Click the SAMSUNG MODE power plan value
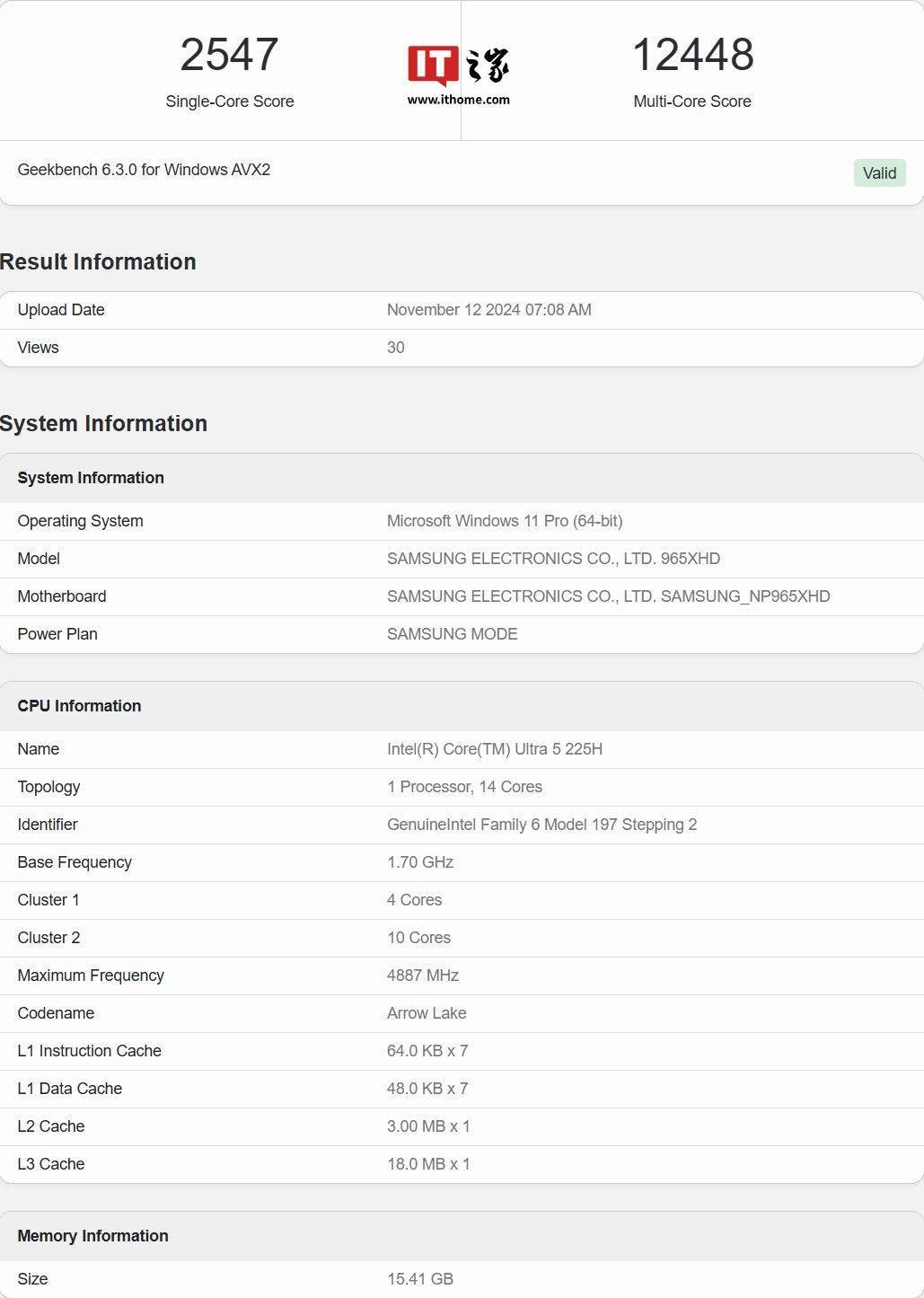 click(452, 634)
